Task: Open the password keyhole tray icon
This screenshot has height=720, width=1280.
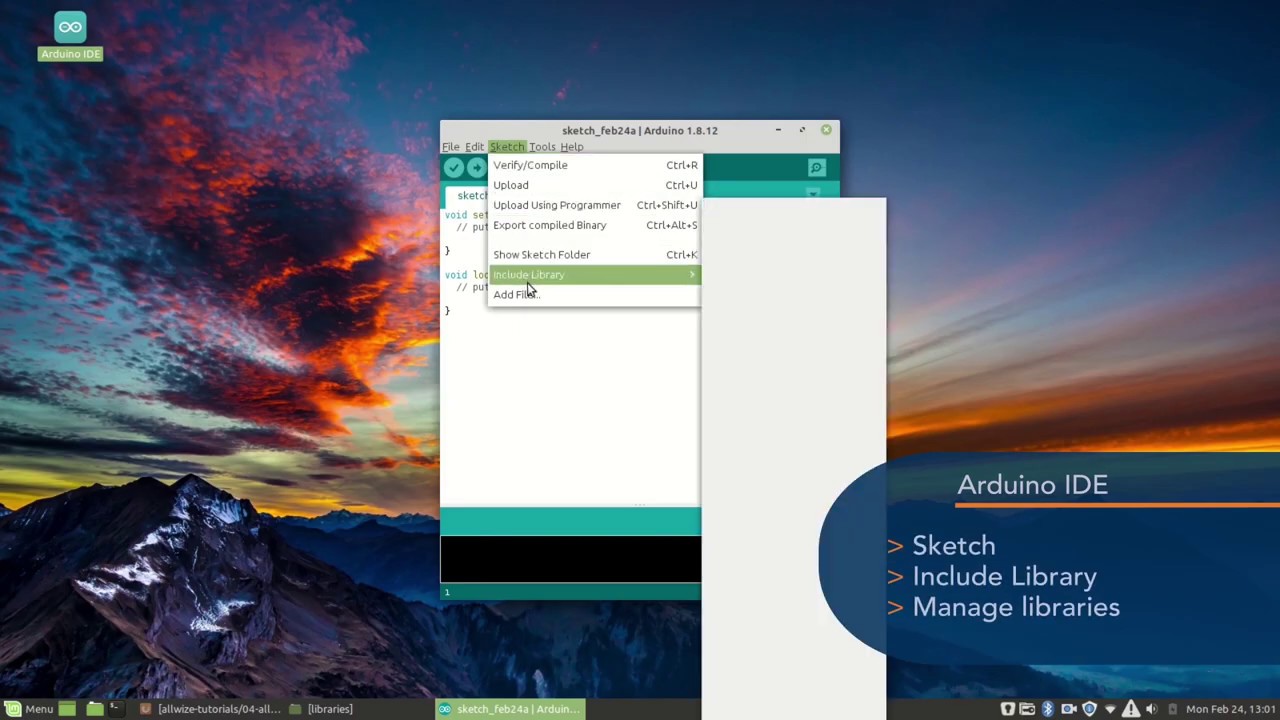Action: [x=1007, y=709]
